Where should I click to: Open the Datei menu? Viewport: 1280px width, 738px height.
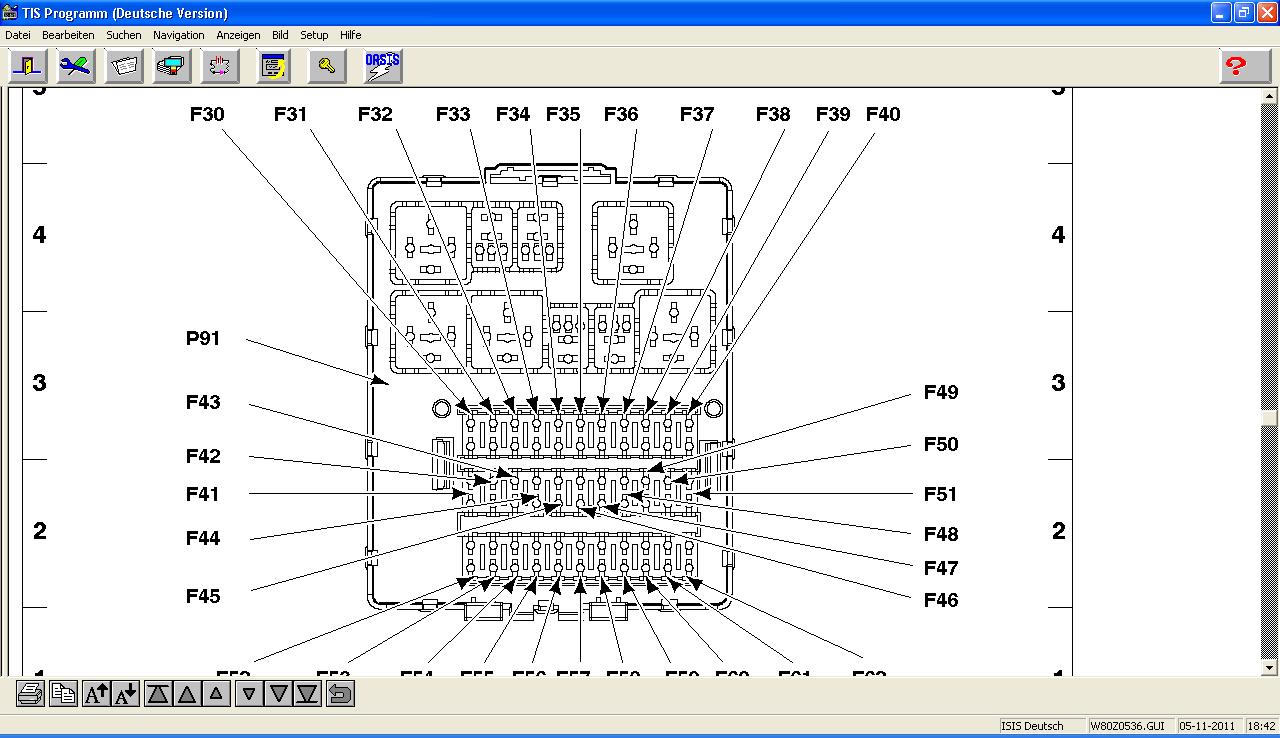[x=18, y=35]
